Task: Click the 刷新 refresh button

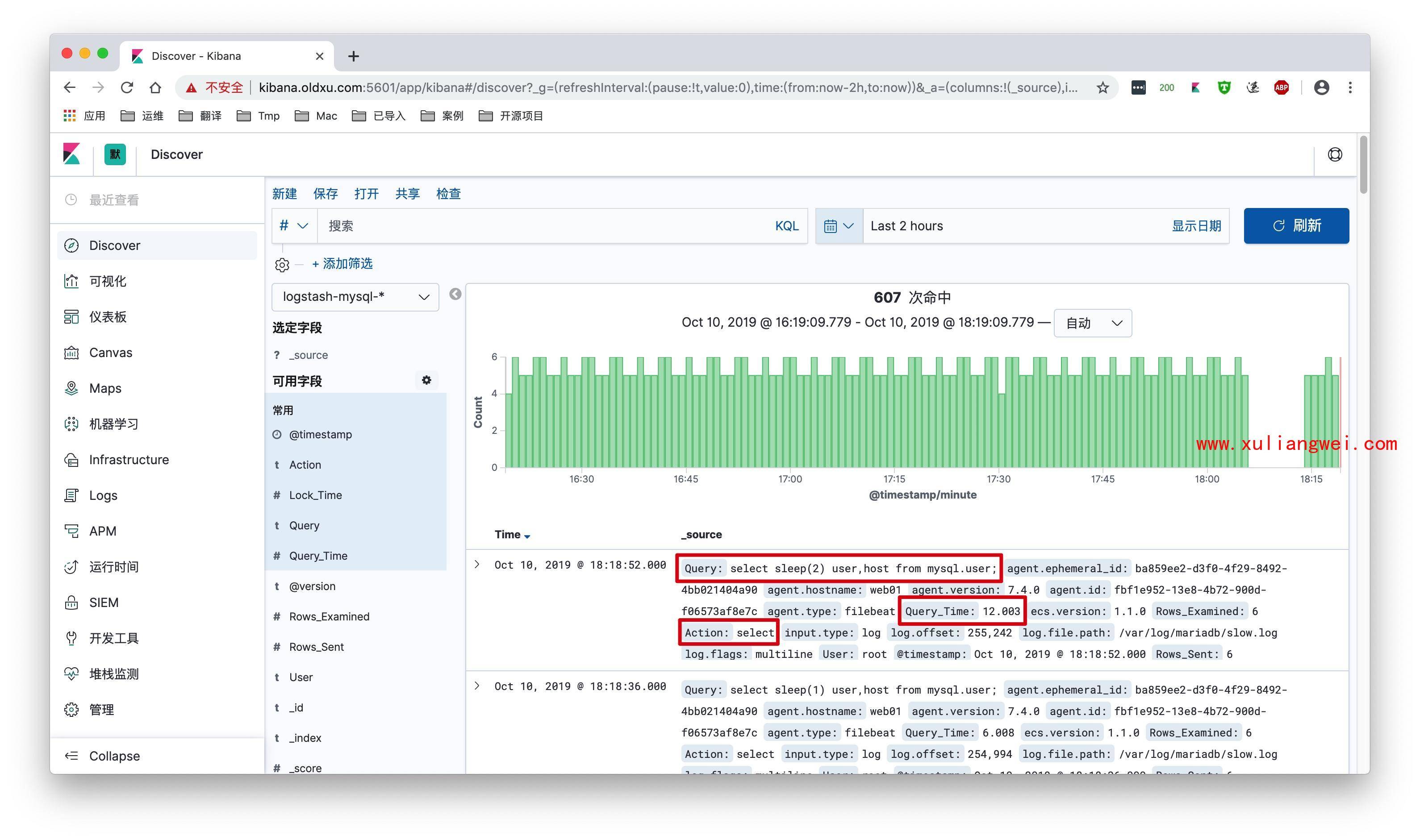Action: 1296,224
